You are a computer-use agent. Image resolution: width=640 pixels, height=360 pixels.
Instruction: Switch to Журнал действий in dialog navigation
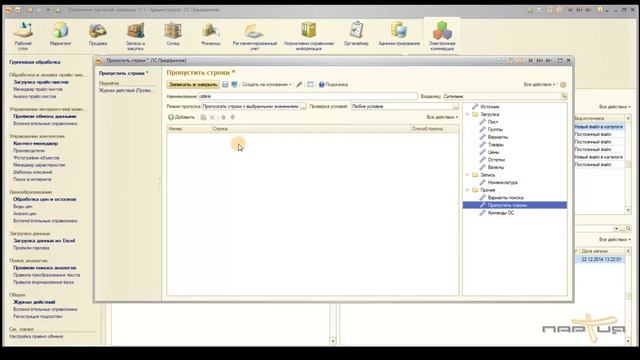(x=125, y=90)
